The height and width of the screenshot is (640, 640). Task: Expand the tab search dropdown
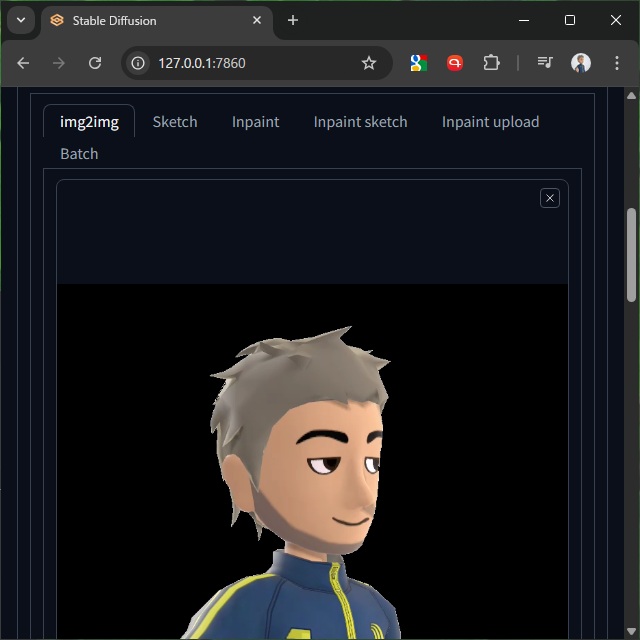pyautogui.click(x=20, y=20)
